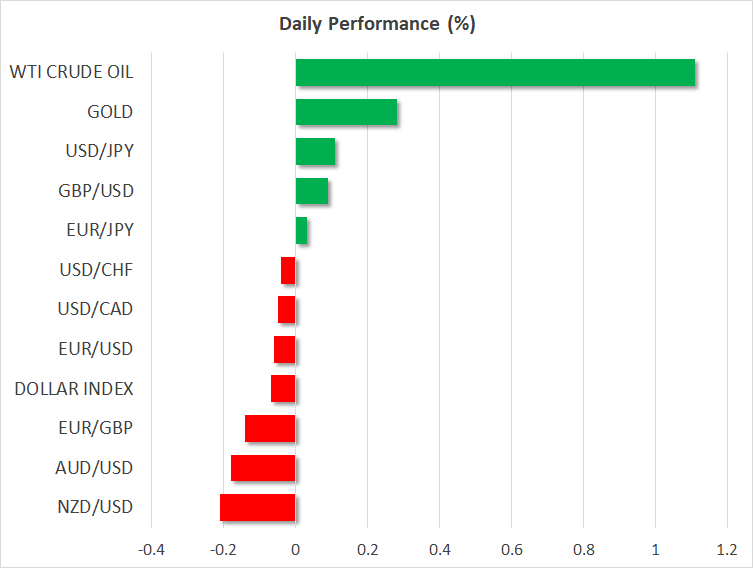Click the 0 x-axis value label

point(296,549)
